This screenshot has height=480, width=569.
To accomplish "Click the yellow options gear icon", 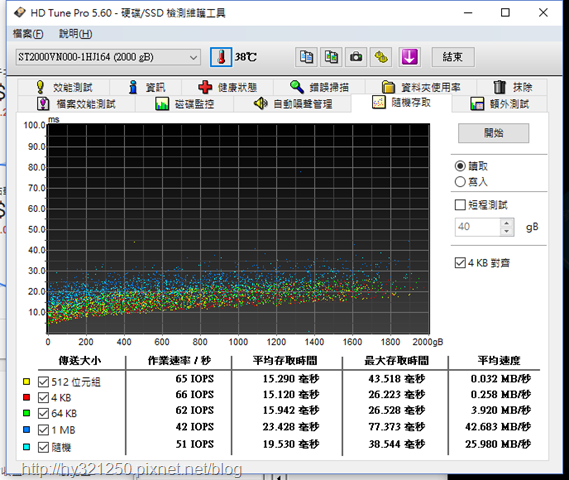I will (x=381, y=57).
